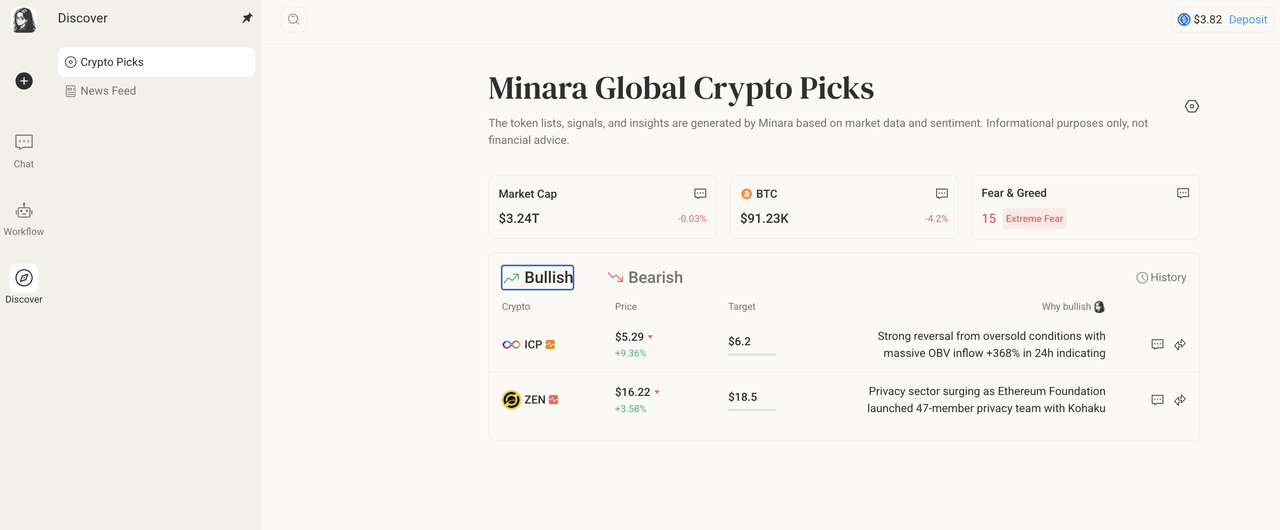The width and height of the screenshot is (1280, 530).
Task: Select Crypto Picks in the sidebar
Action: (x=112, y=62)
